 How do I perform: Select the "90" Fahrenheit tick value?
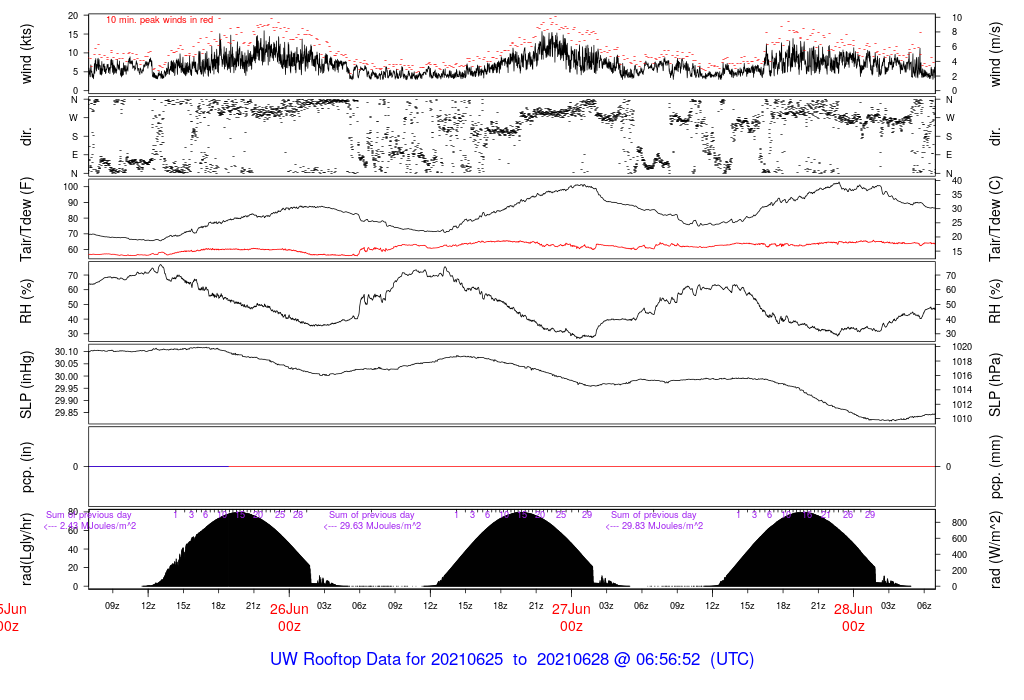pos(73,202)
